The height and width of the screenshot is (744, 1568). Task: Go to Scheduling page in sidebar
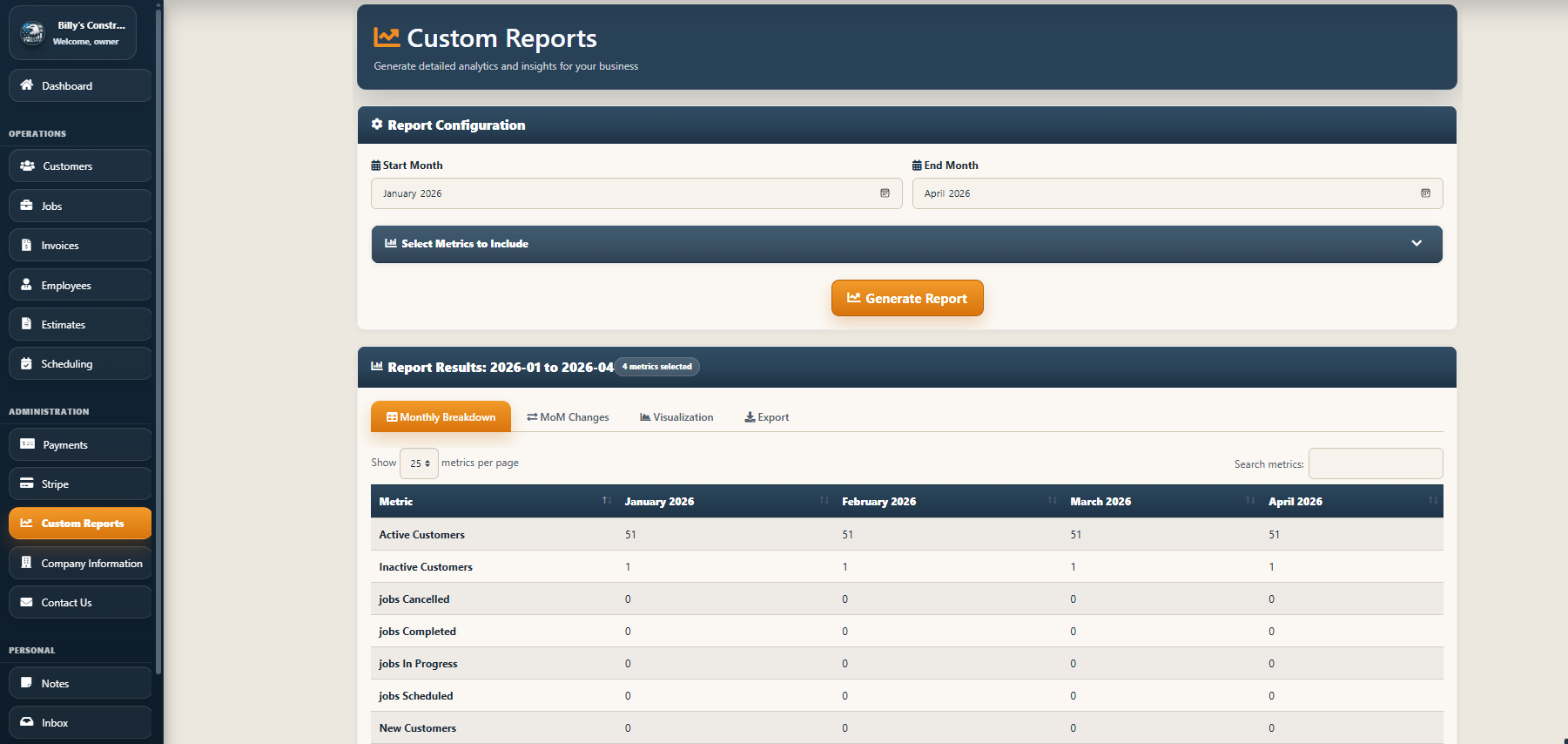click(x=80, y=363)
